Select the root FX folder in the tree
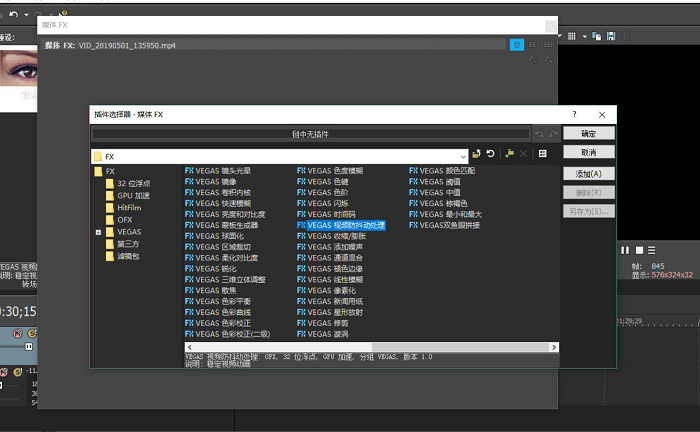Image resolution: width=700 pixels, height=432 pixels. pyautogui.click(x=105, y=171)
